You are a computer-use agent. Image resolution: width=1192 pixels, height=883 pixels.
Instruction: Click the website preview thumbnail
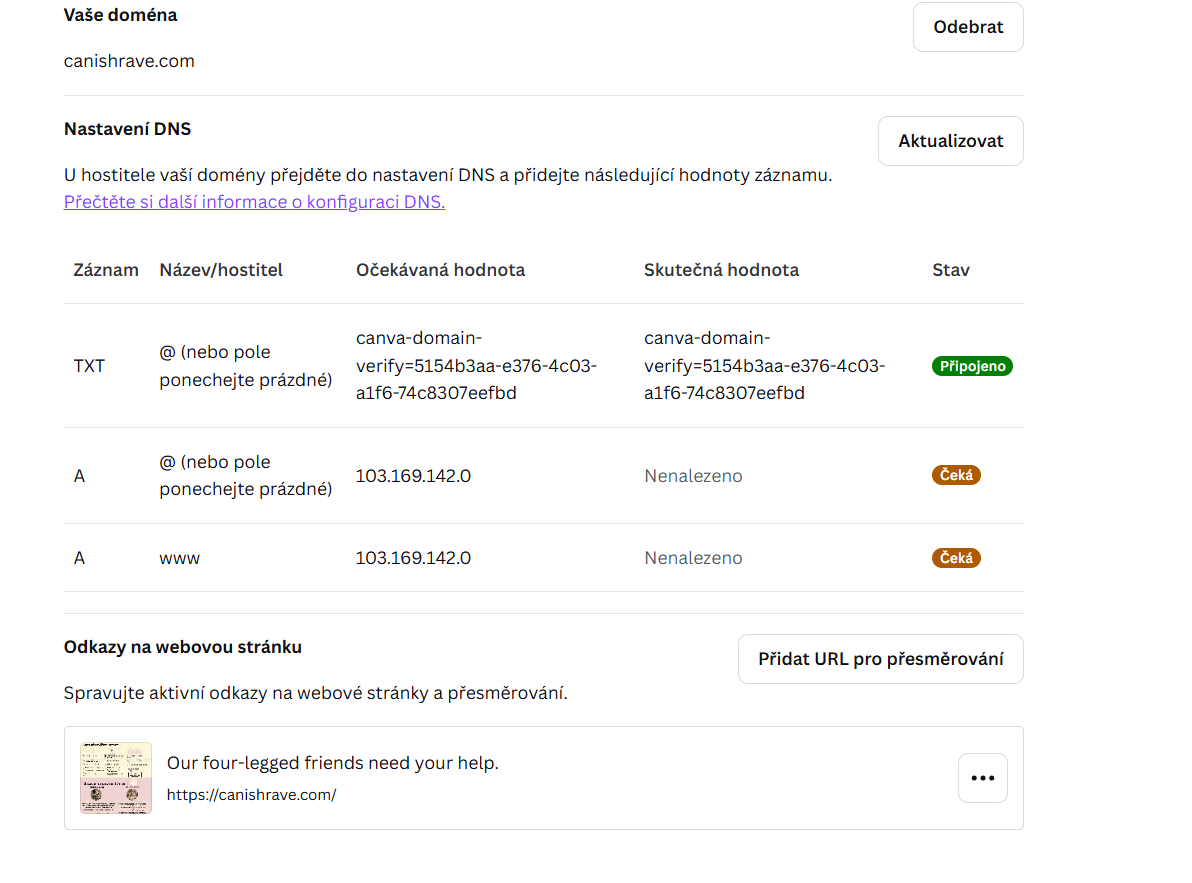click(116, 778)
